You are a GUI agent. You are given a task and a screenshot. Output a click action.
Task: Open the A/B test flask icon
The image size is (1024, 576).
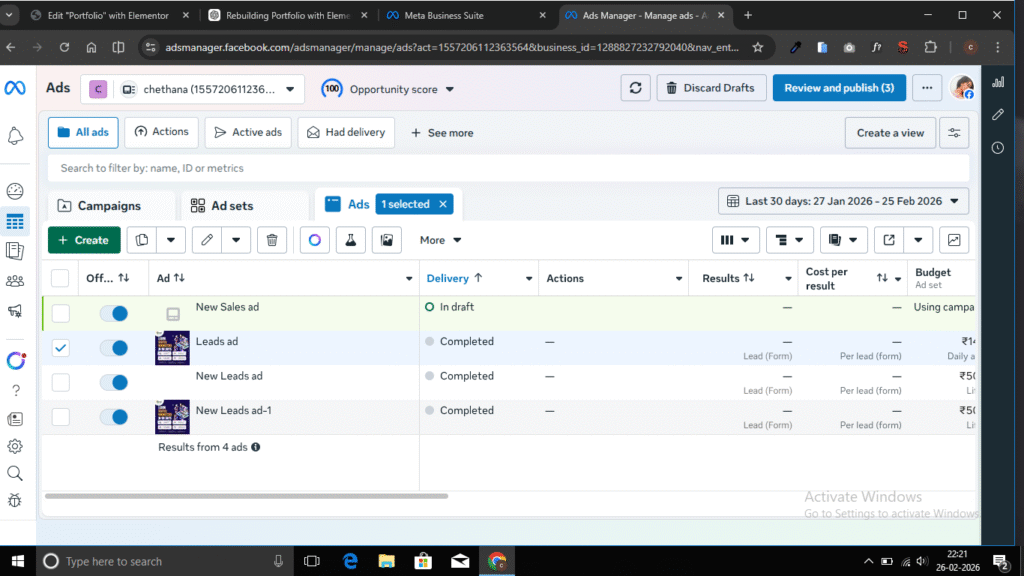pos(350,240)
